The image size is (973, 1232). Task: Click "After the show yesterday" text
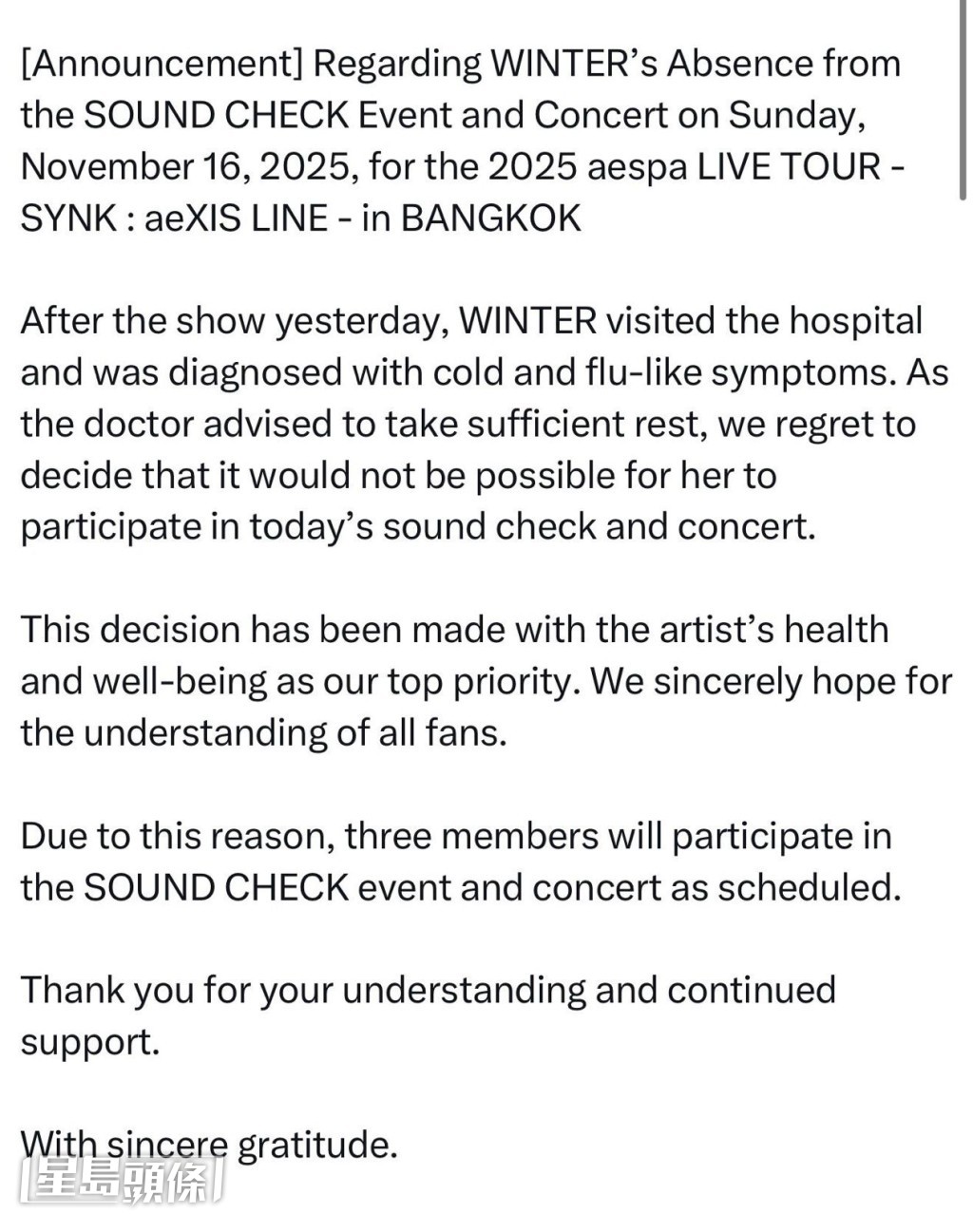(x=234, y=321)
